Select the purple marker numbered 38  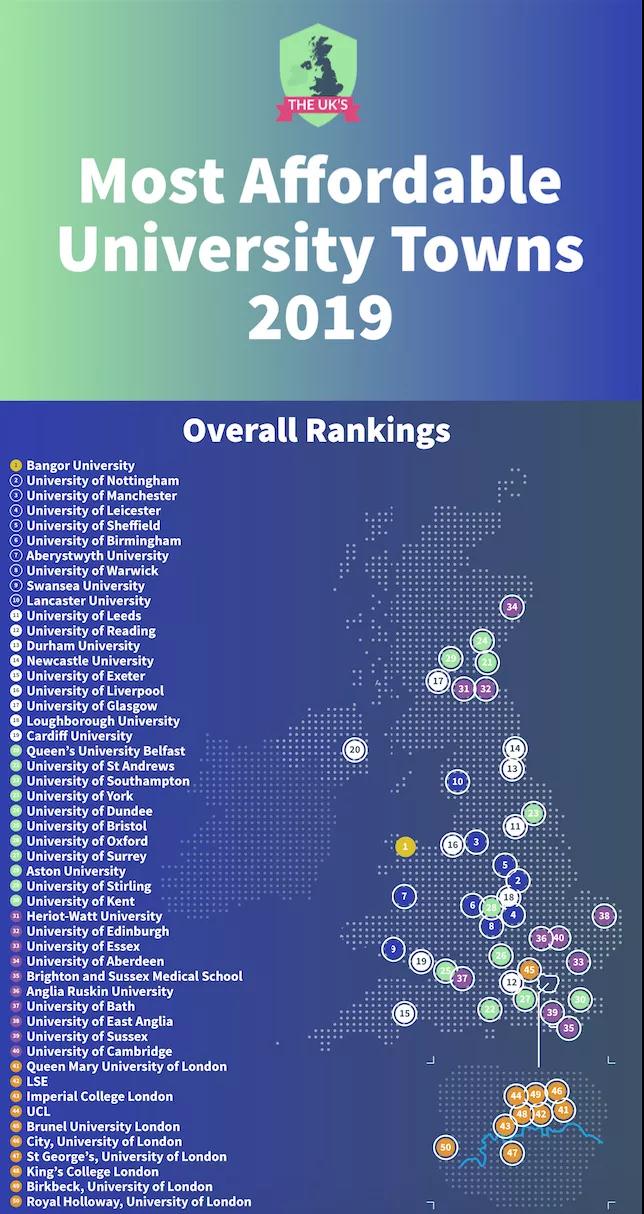[603, 915]
